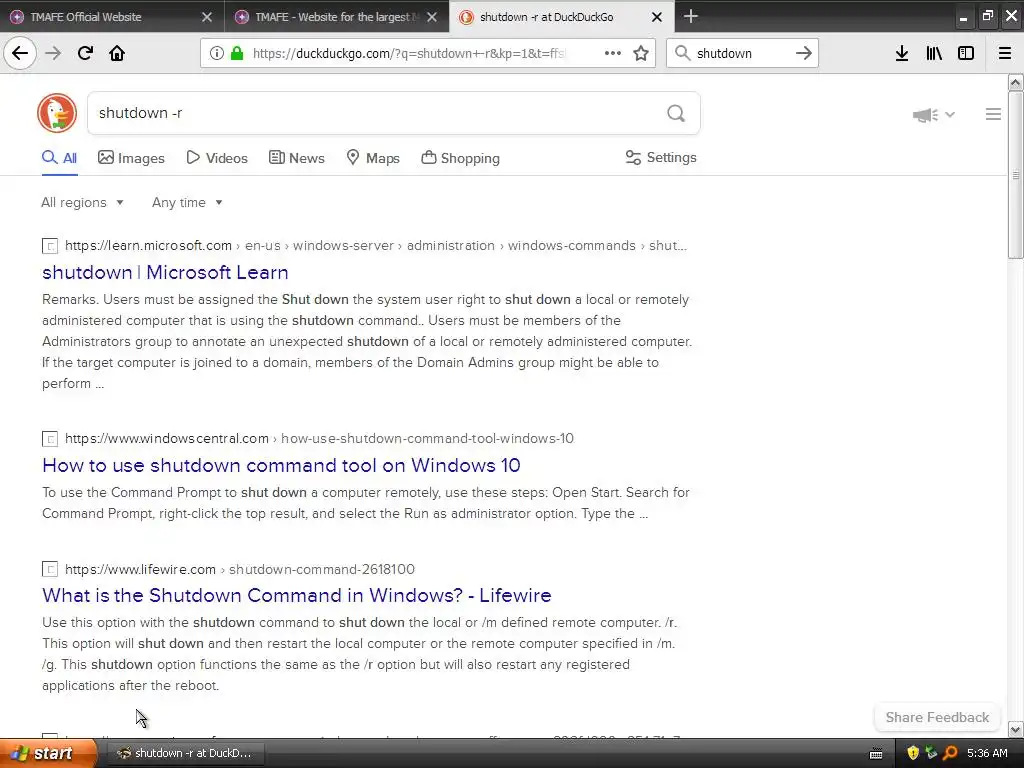Click the system clock 5:36 AM
Viewport: 1024px width, 768px height.
click(987, 753)
